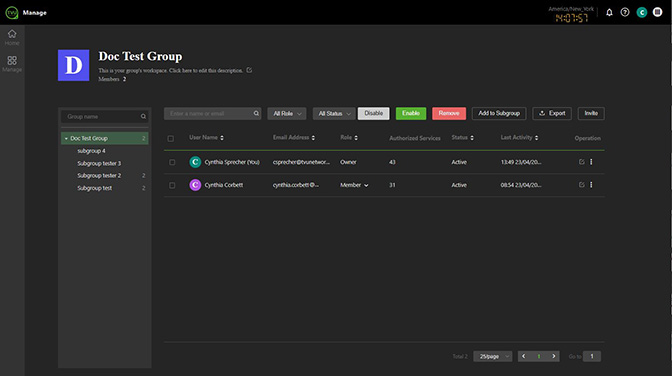Edit Cynthia Sprecher's row
This screenshot has height=376, width=672.
pyautogui.click(x=582, y=162)
